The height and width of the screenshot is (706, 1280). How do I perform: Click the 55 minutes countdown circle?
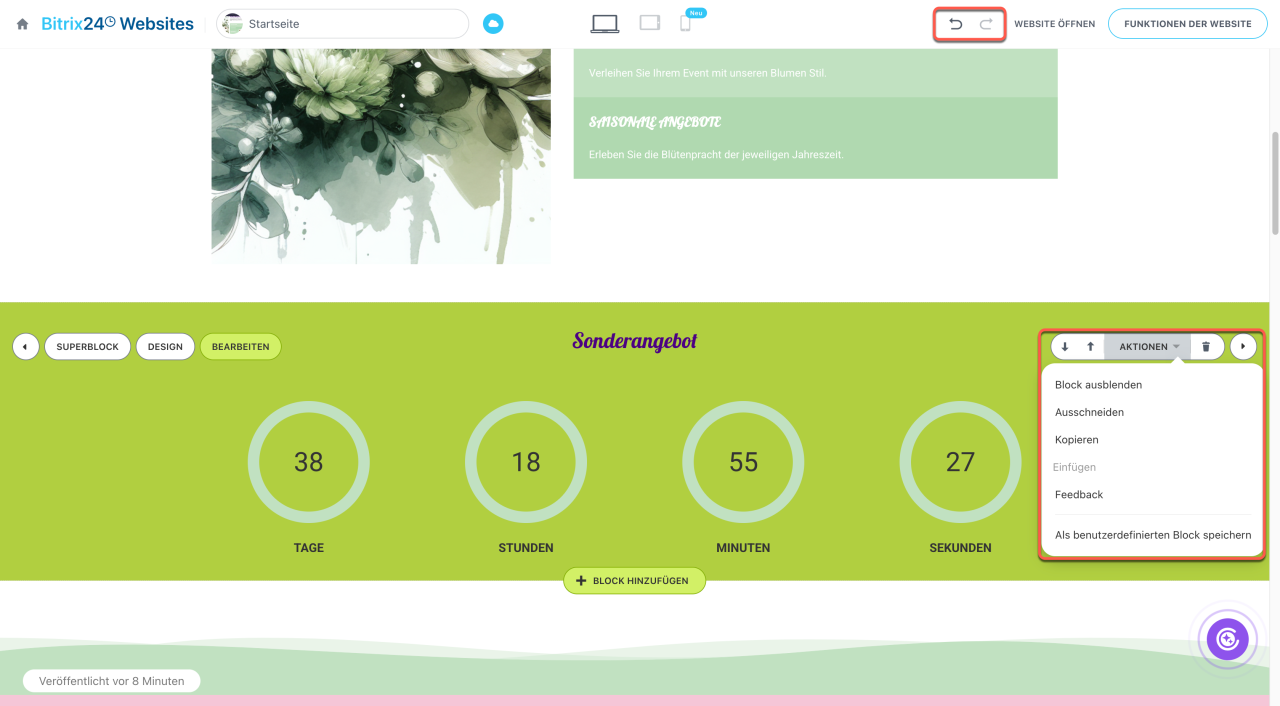[743, 462]
